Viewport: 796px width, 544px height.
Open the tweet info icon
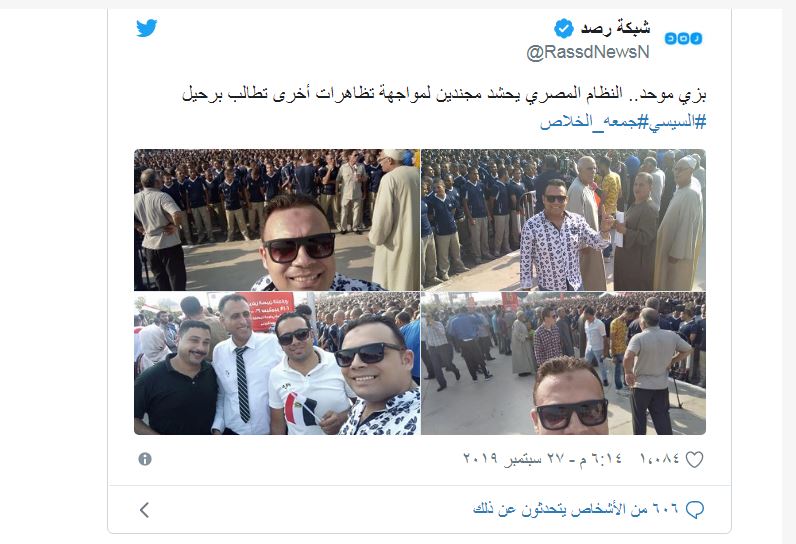(145, 459)
